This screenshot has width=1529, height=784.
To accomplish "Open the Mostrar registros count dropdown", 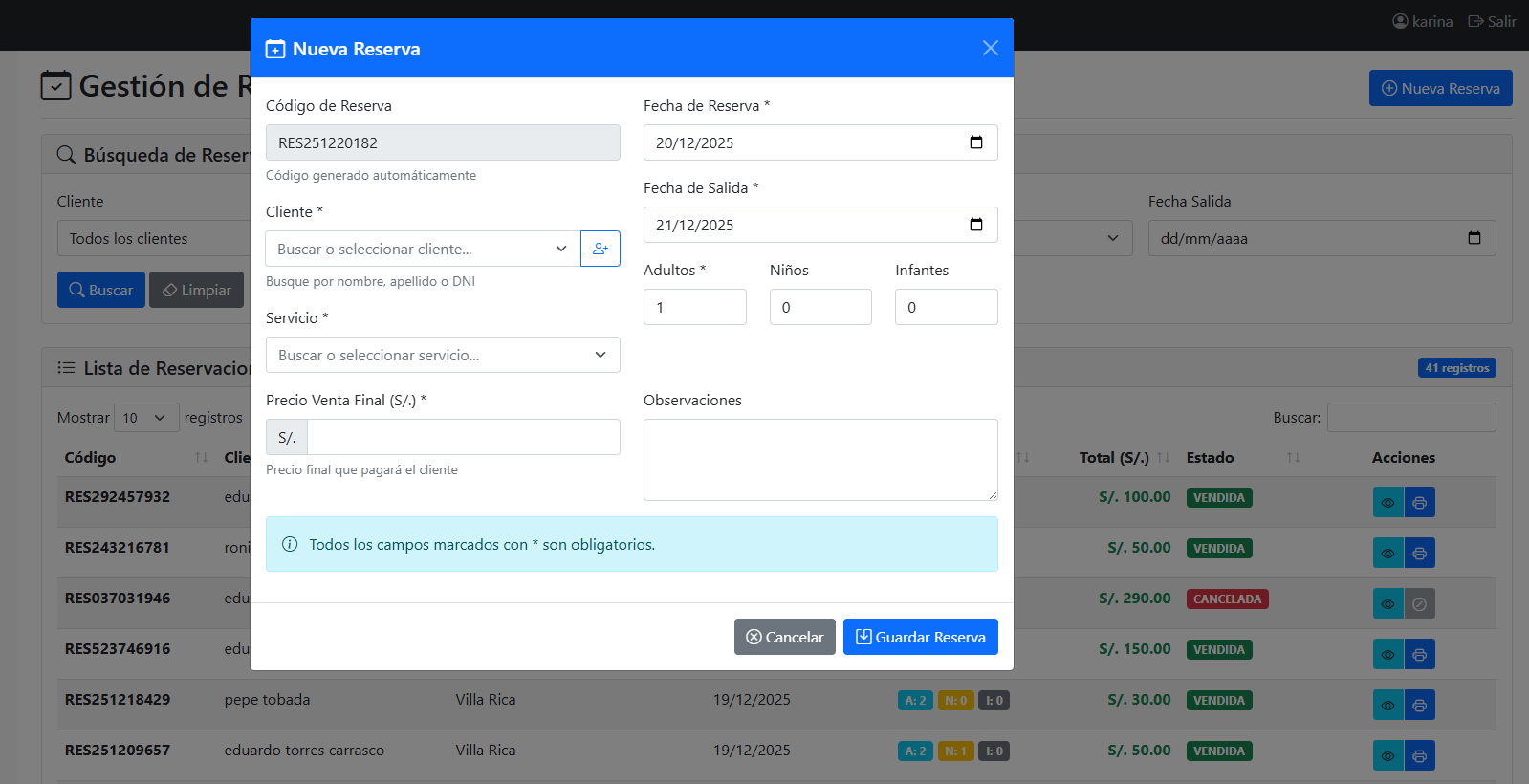I will point(145,418).
